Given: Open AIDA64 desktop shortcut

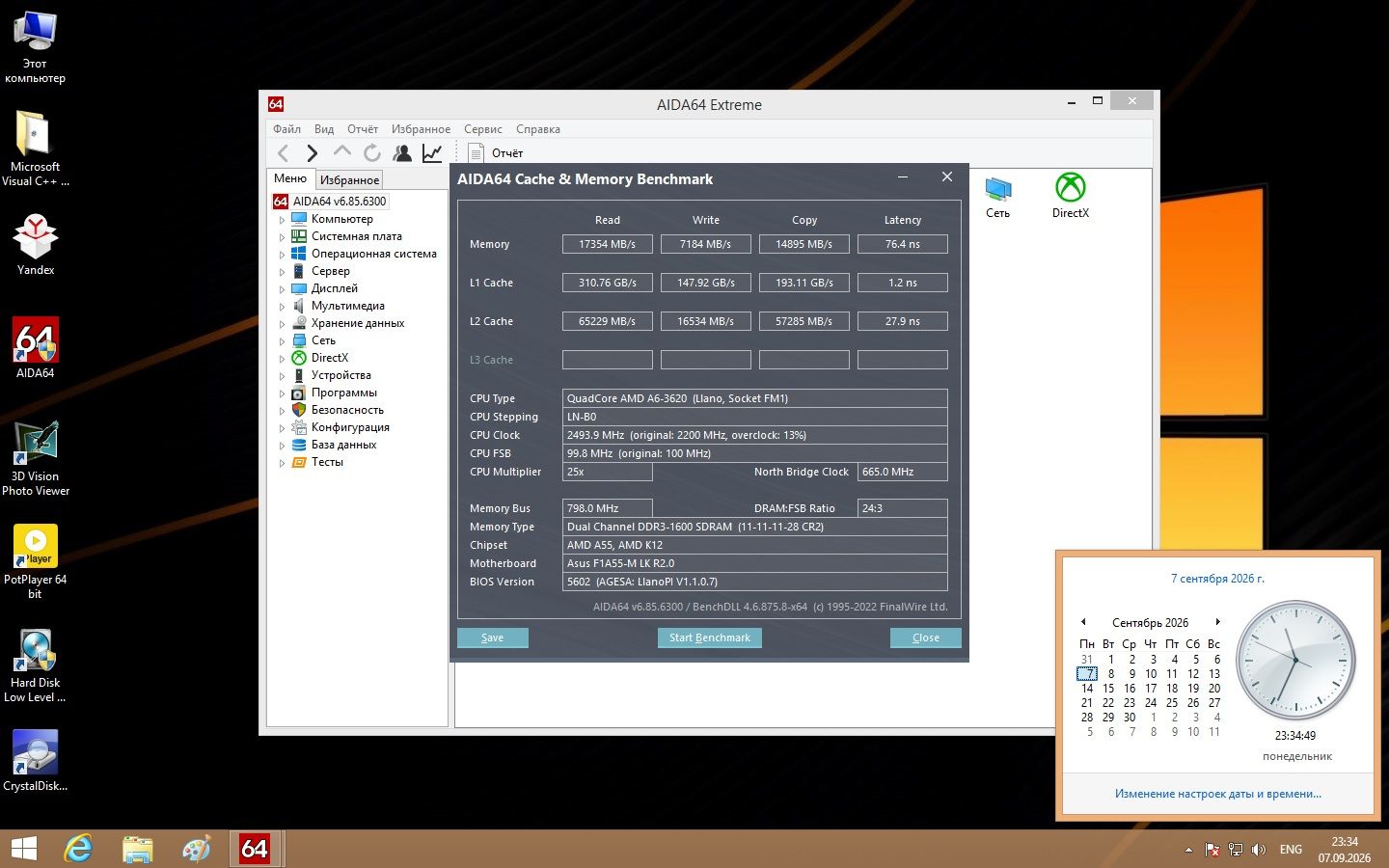Looking at the screenshot, I should coord(36,348).
